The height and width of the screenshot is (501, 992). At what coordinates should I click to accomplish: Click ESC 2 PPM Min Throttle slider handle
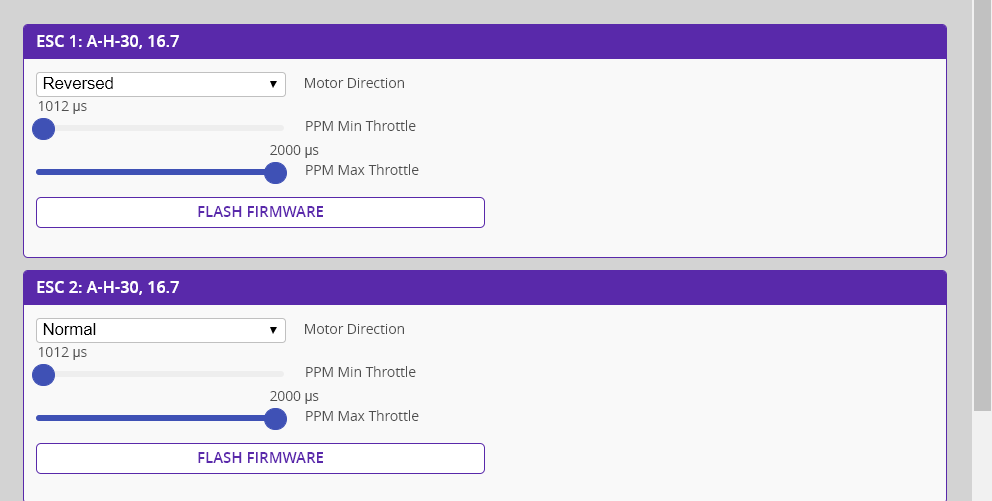point(43,375)
